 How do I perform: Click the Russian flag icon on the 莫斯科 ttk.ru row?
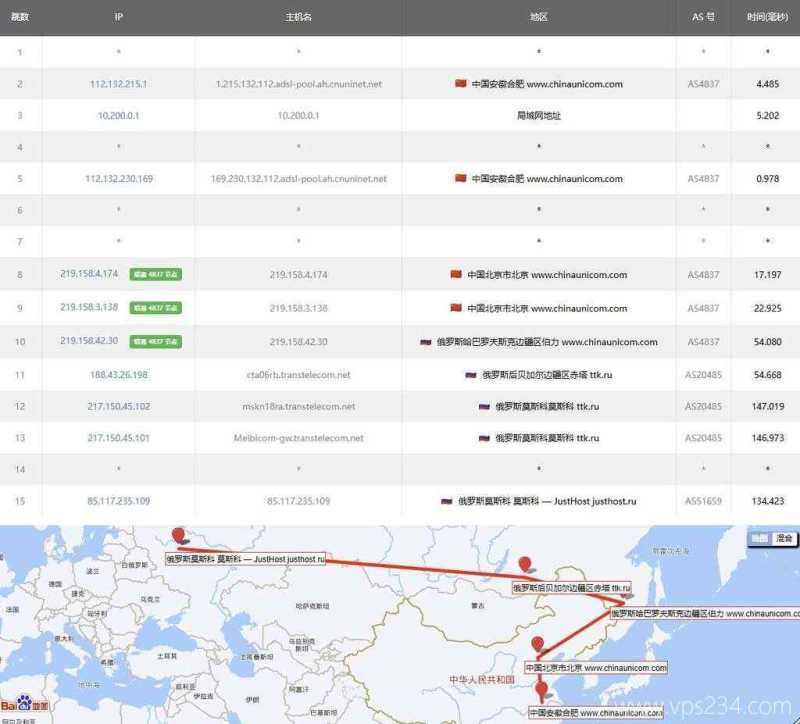tap(486, 407)
